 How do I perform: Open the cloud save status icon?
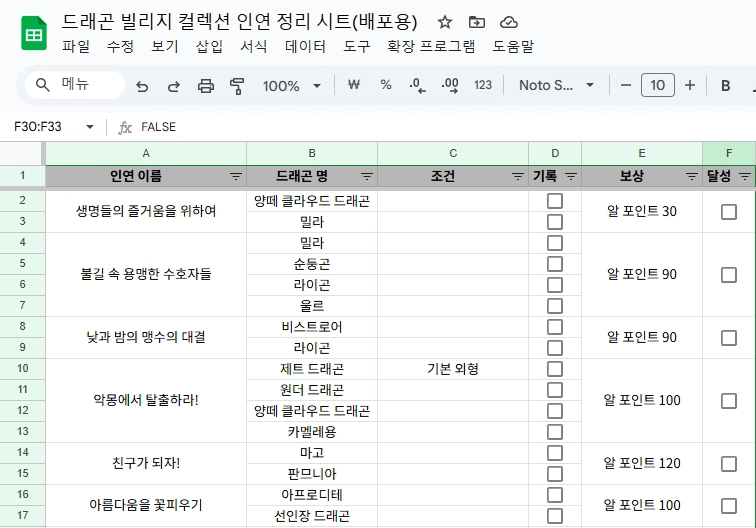[x=509, y=22]
